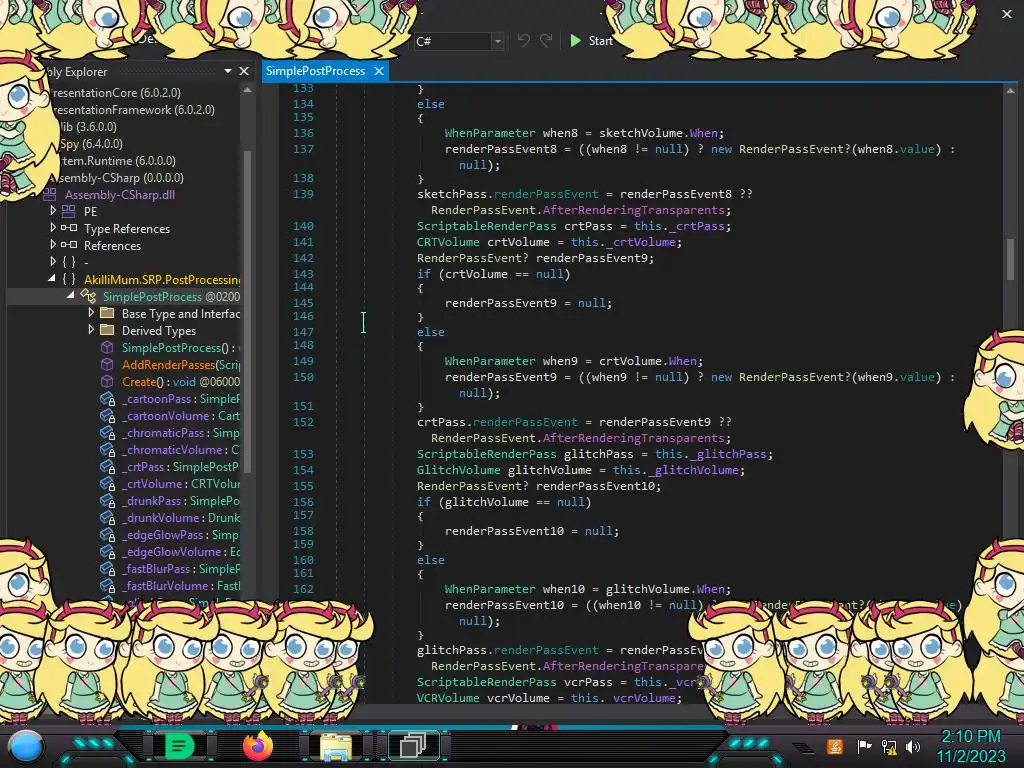1024x768 pixels.
Task: Follow the _crtPass field link on line 140
Action: [700, 226]
